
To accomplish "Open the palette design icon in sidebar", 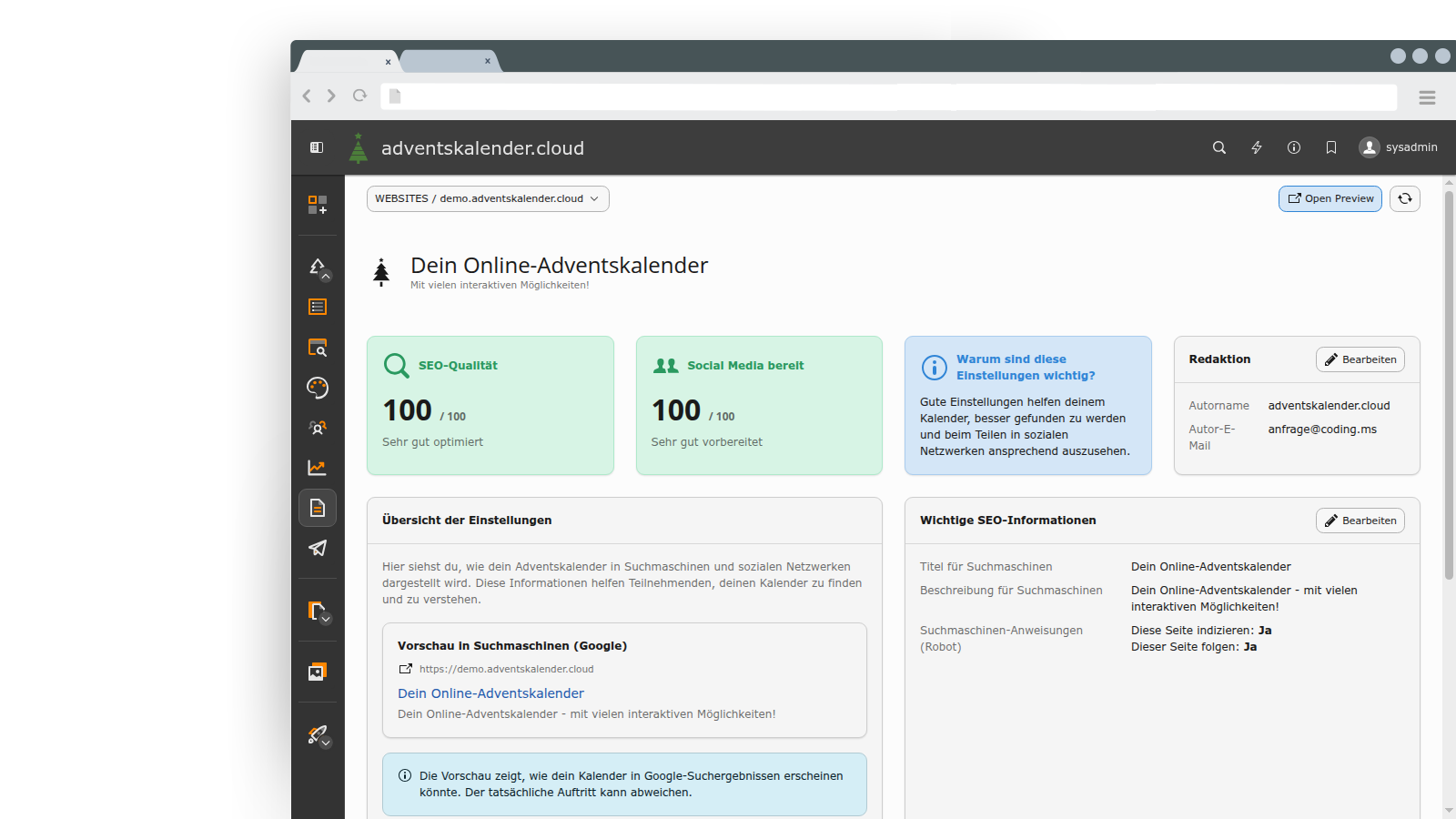I will 318,388.
